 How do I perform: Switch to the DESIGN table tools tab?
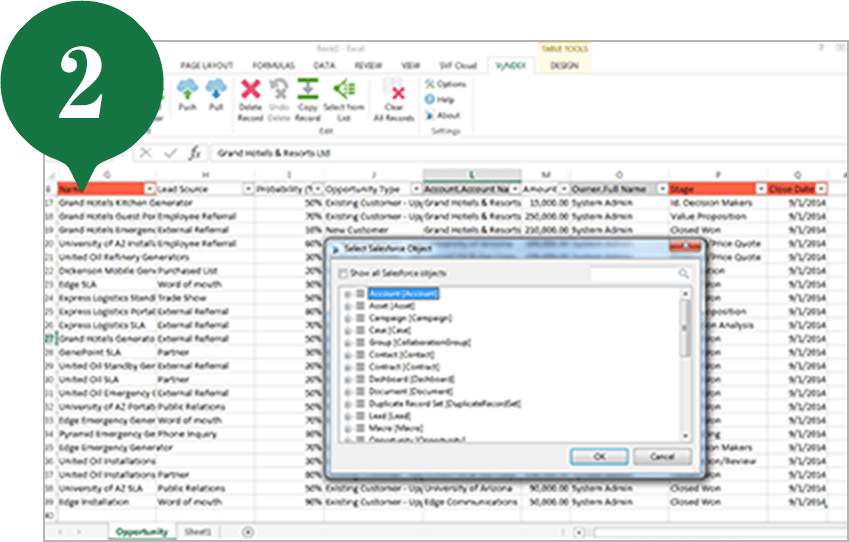[564, 66]
